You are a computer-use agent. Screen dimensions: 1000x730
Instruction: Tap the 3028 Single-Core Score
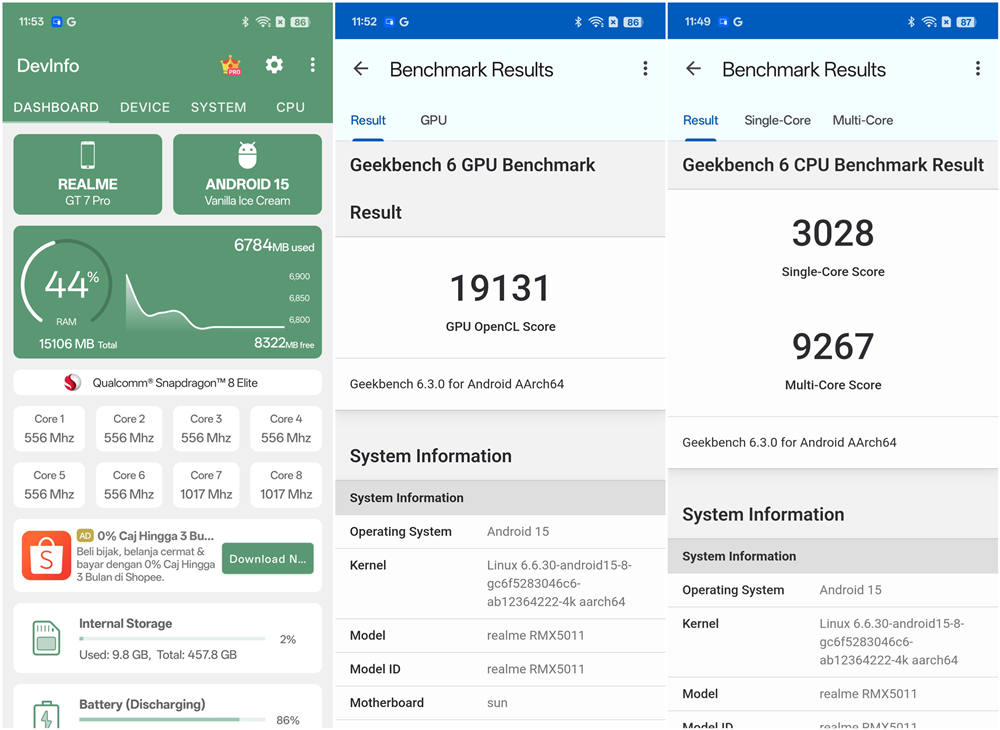(x=833, y=233)
